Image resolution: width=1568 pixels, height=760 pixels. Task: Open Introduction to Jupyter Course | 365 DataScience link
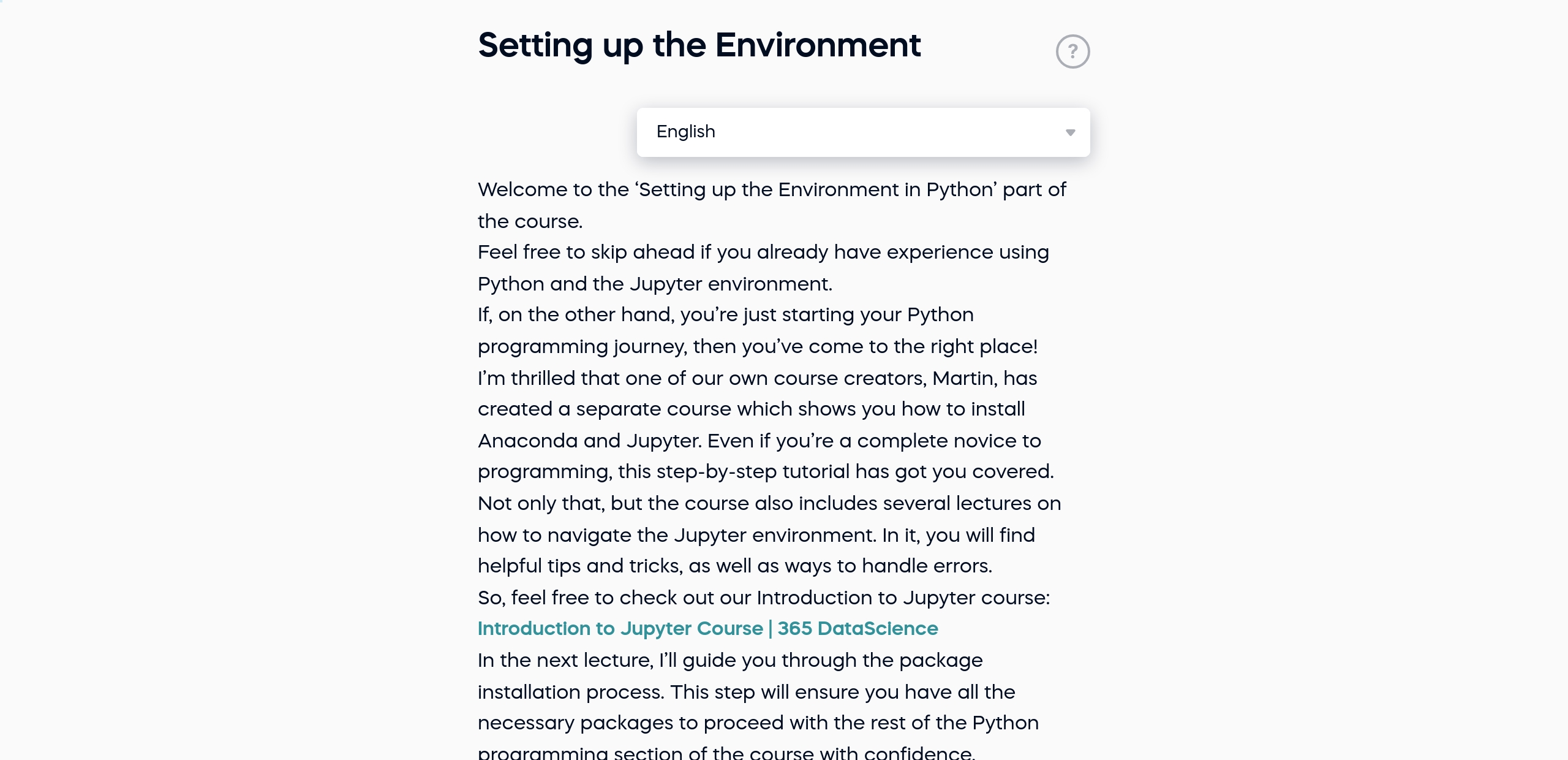click(707, 629)
